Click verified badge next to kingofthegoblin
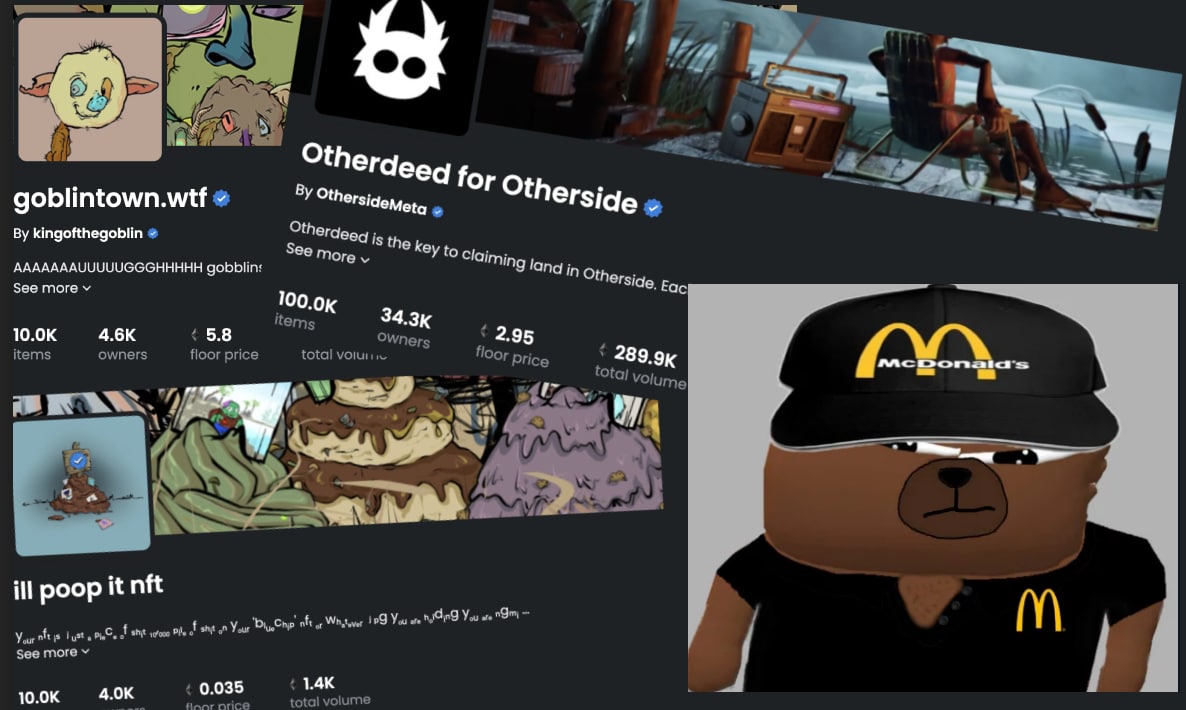 tap(153, 234)
